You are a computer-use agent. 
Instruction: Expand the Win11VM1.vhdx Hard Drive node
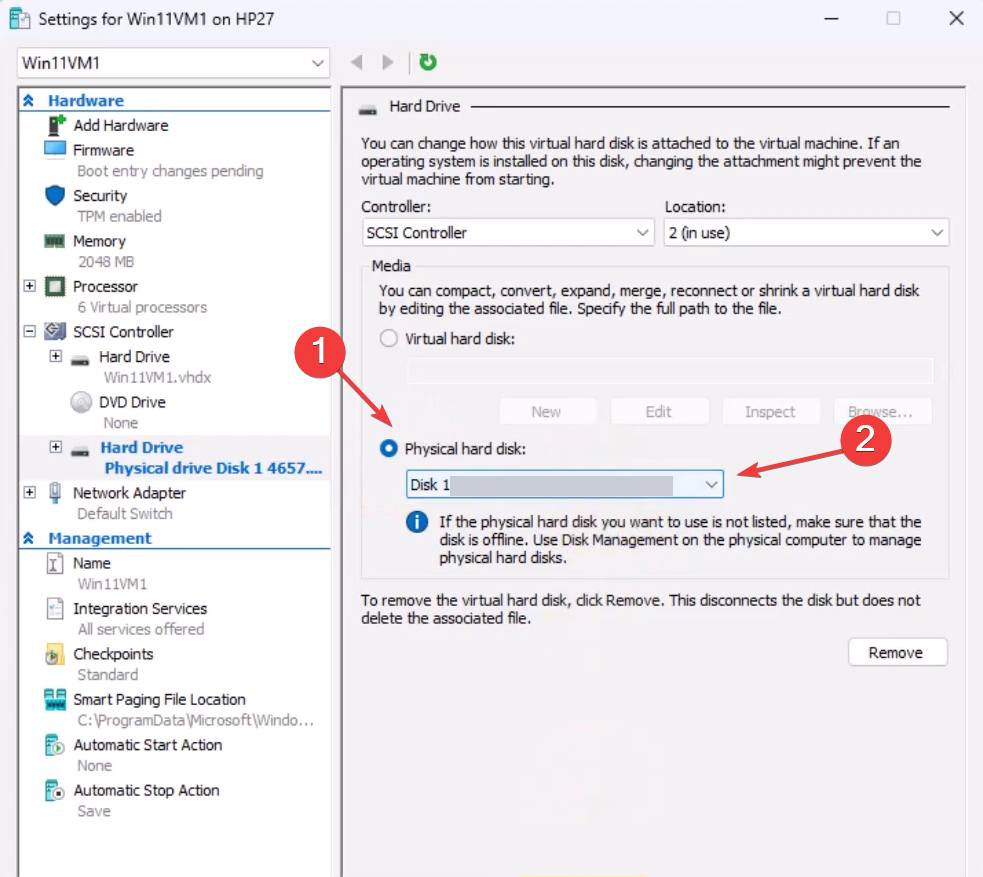pyautogui.click(x=56, y=356)
